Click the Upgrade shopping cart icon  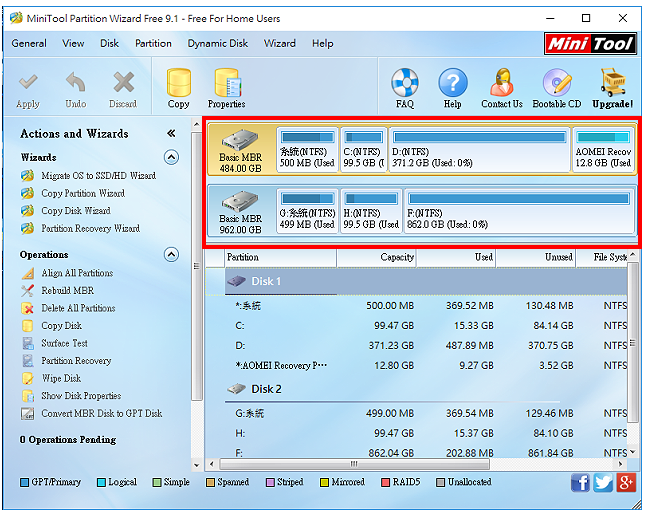613,82
